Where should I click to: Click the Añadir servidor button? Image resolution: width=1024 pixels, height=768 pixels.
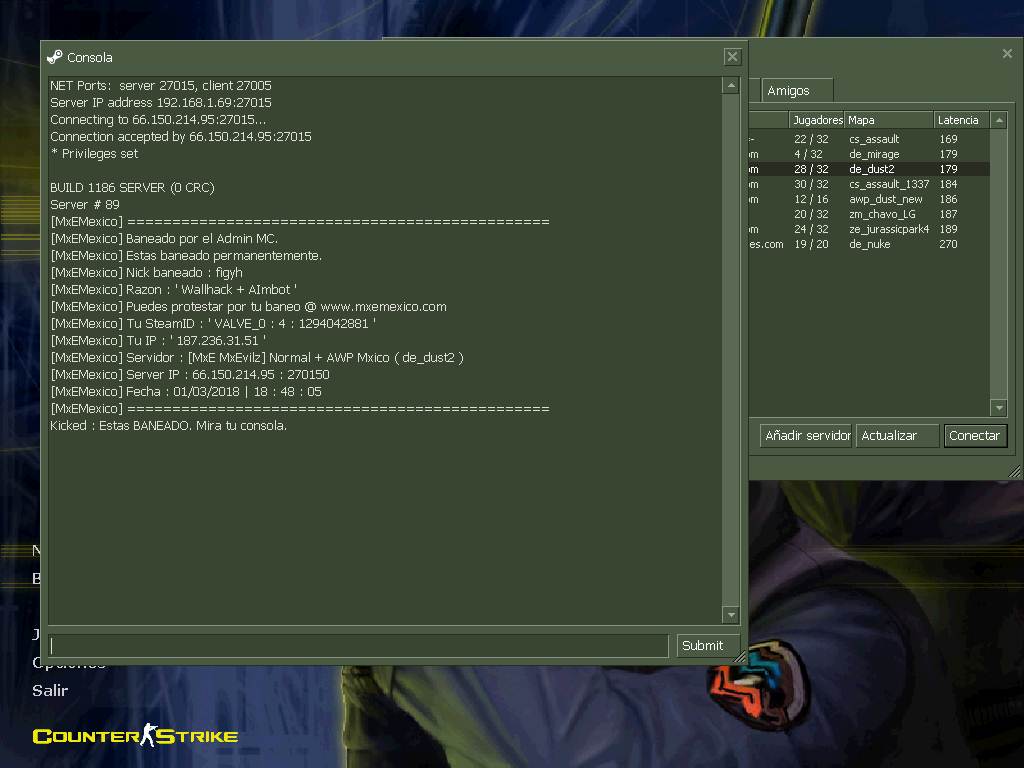(x=807, y=436)
